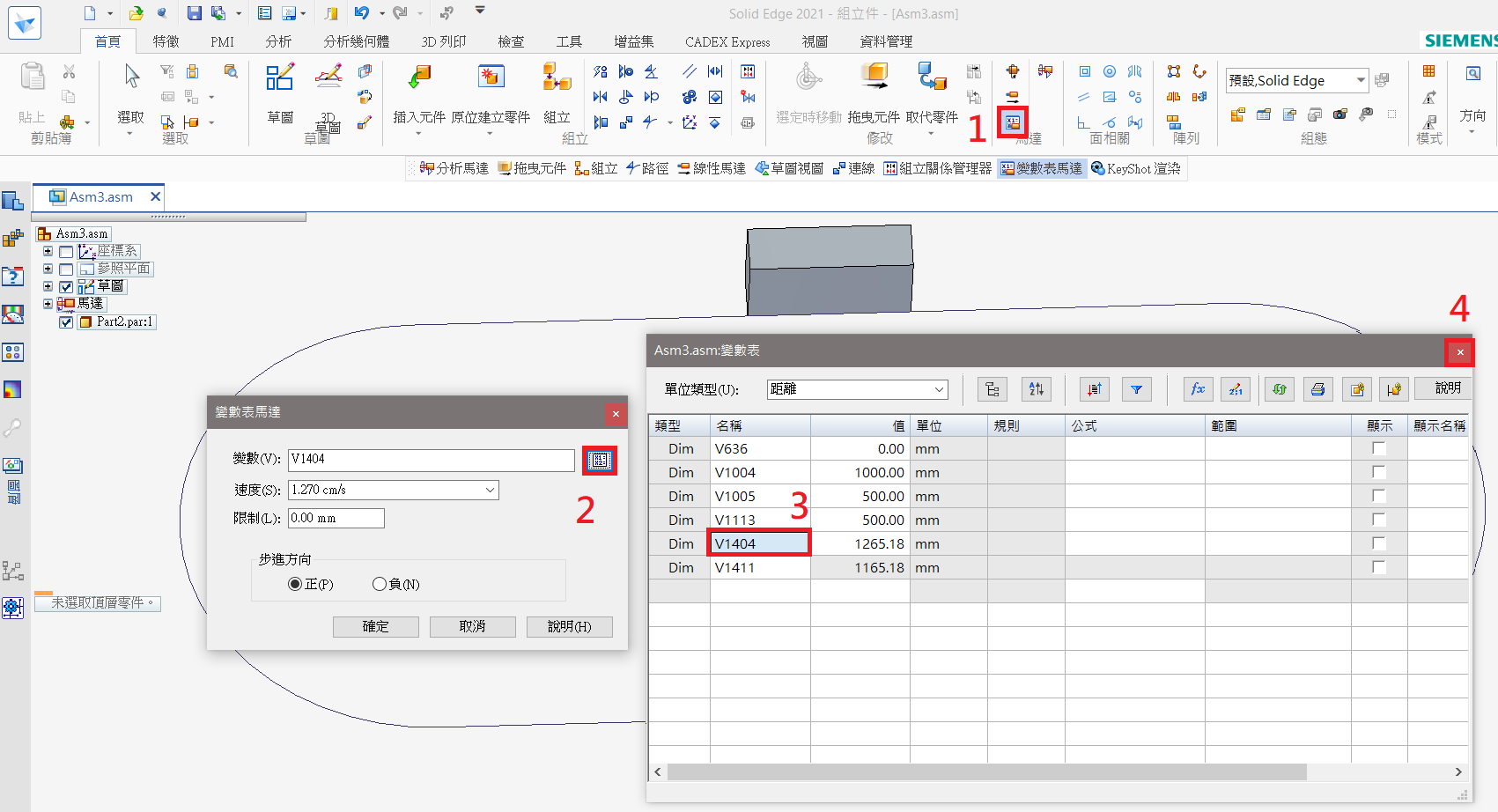1498x812 pixels.
Task: Click the tree grouping icon in variable table
Action: pyautogui.click(x=993, y=388)
